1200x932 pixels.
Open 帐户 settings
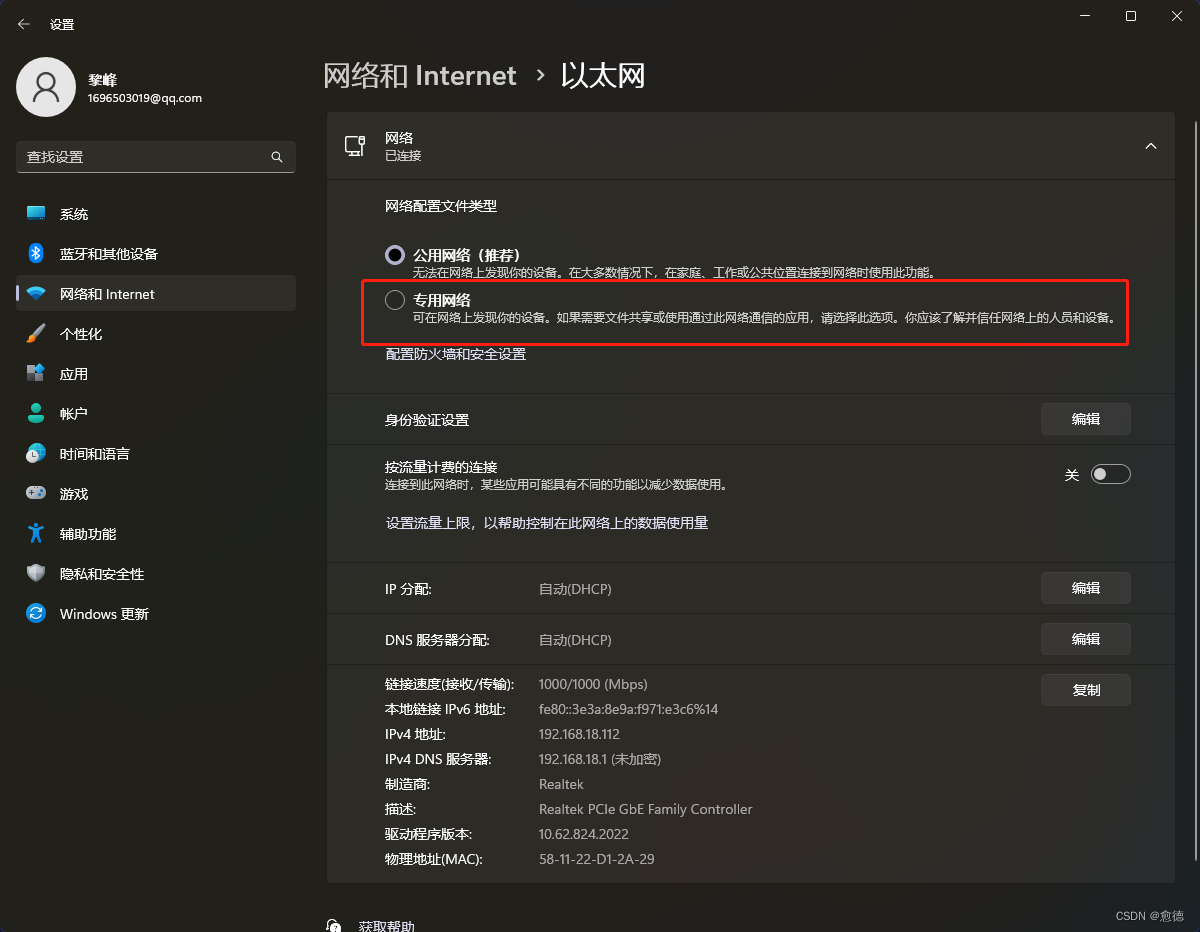pyautogui.click(x=71, y=413)
